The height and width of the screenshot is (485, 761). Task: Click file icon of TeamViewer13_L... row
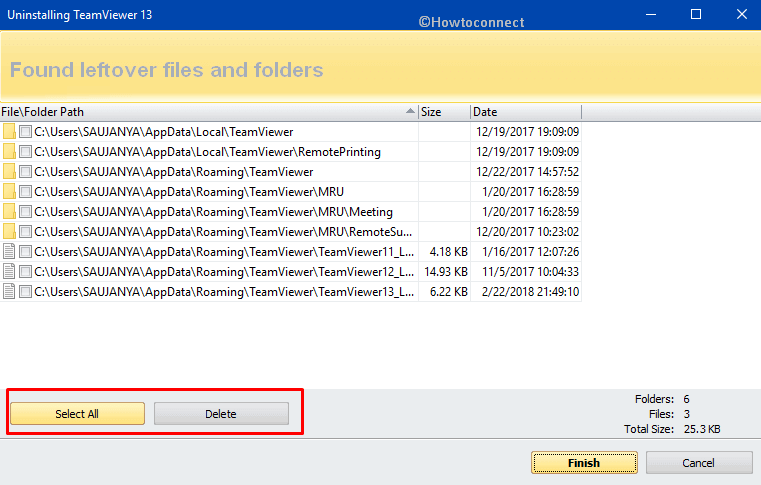(9, 291)
